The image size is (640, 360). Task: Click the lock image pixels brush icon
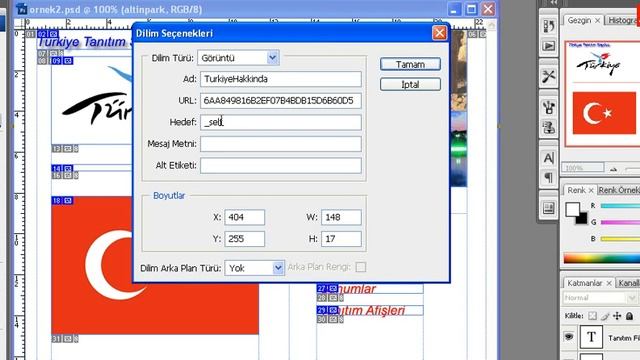pyautogui.click(x=605, y=316)
